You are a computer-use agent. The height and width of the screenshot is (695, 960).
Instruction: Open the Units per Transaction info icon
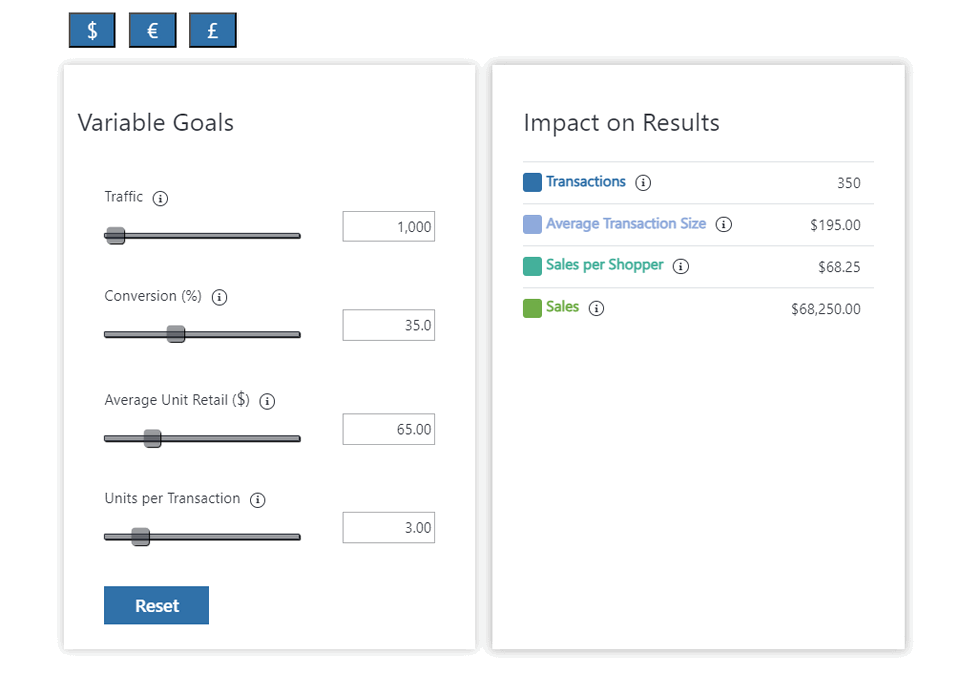coord(257,500)
